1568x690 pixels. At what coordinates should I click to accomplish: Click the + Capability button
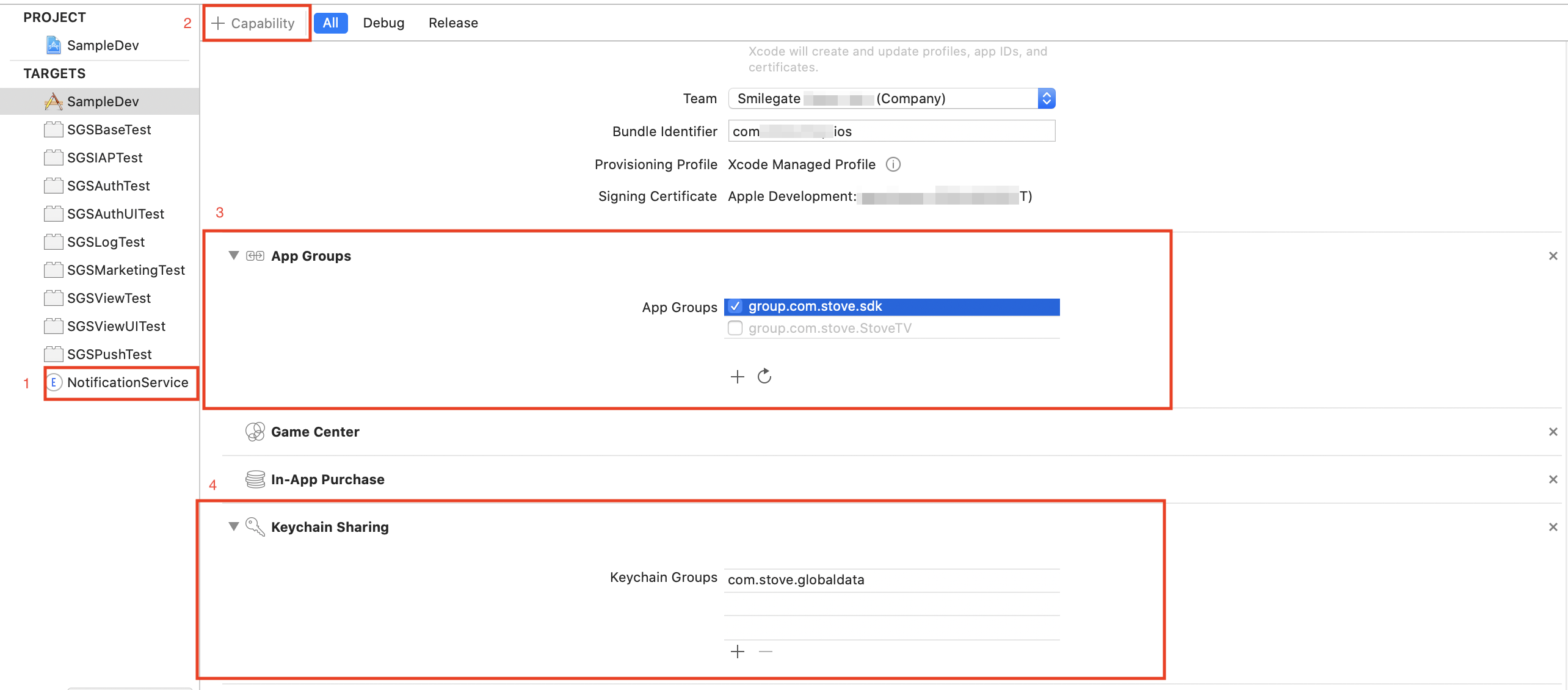pos(253,23)
